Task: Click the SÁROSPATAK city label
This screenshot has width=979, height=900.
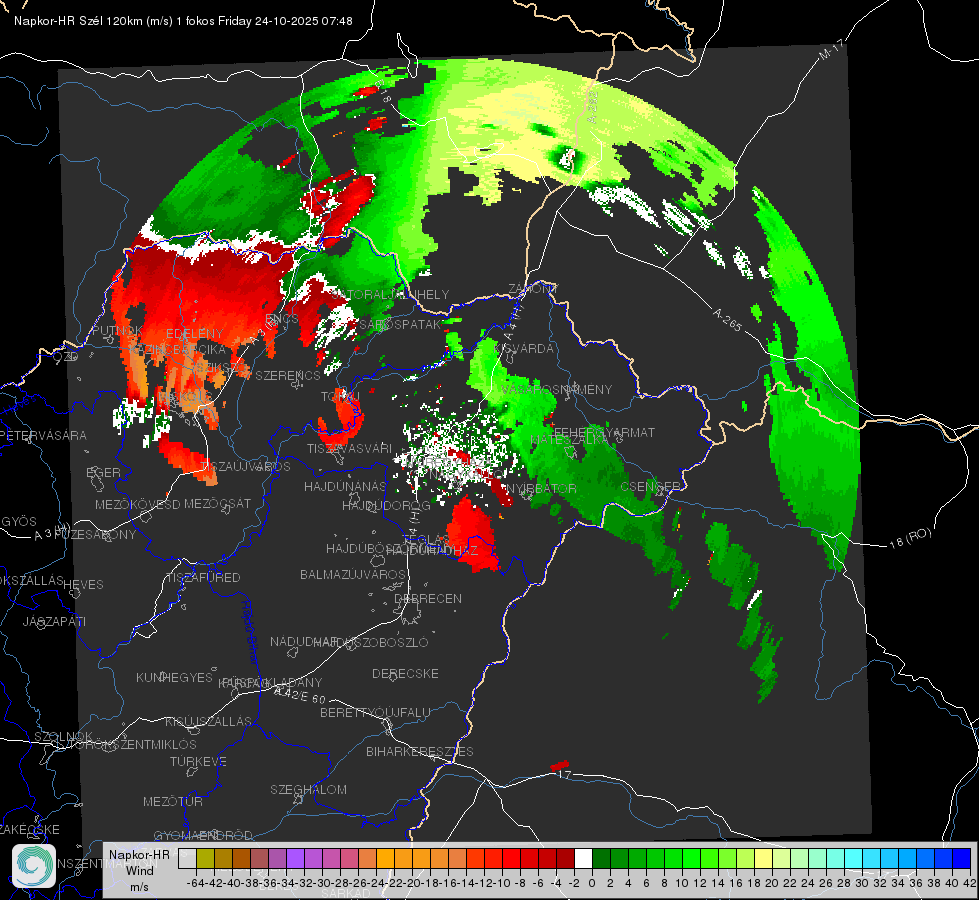Action: [400, 324]
